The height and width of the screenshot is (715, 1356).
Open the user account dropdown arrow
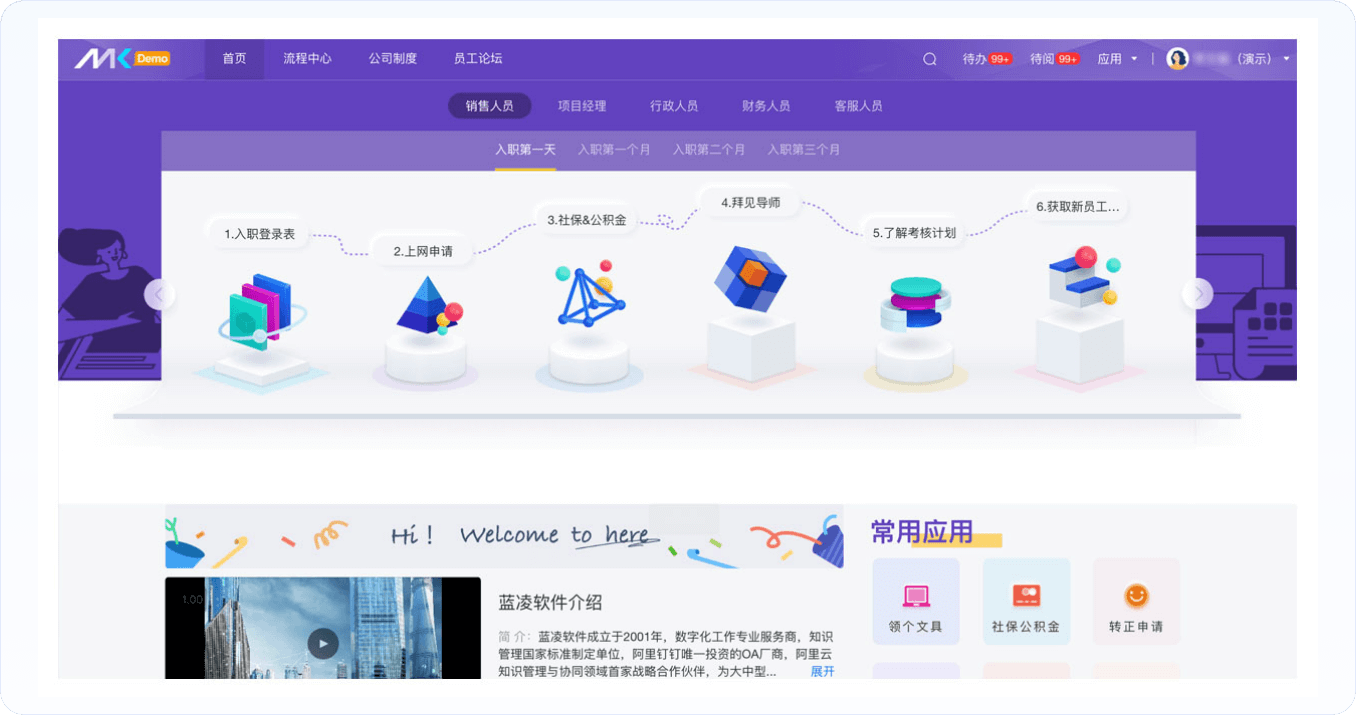(1286, 59)
